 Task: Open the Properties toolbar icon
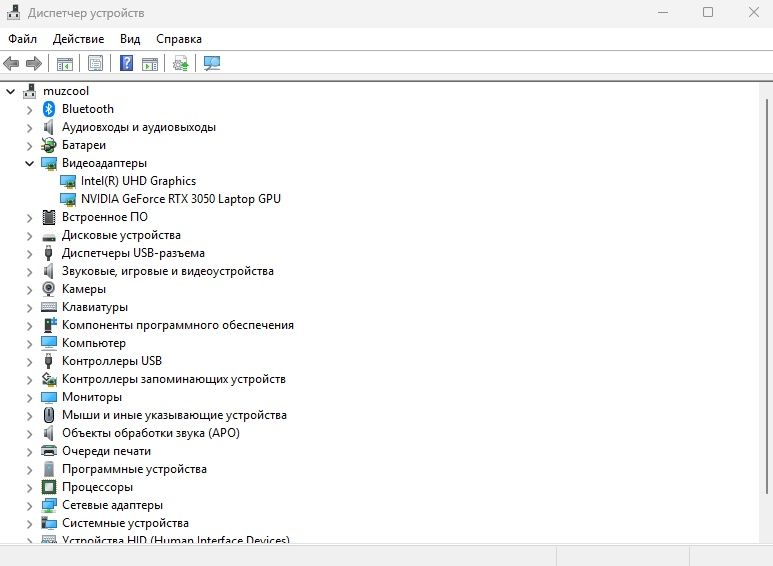(95, 63)
